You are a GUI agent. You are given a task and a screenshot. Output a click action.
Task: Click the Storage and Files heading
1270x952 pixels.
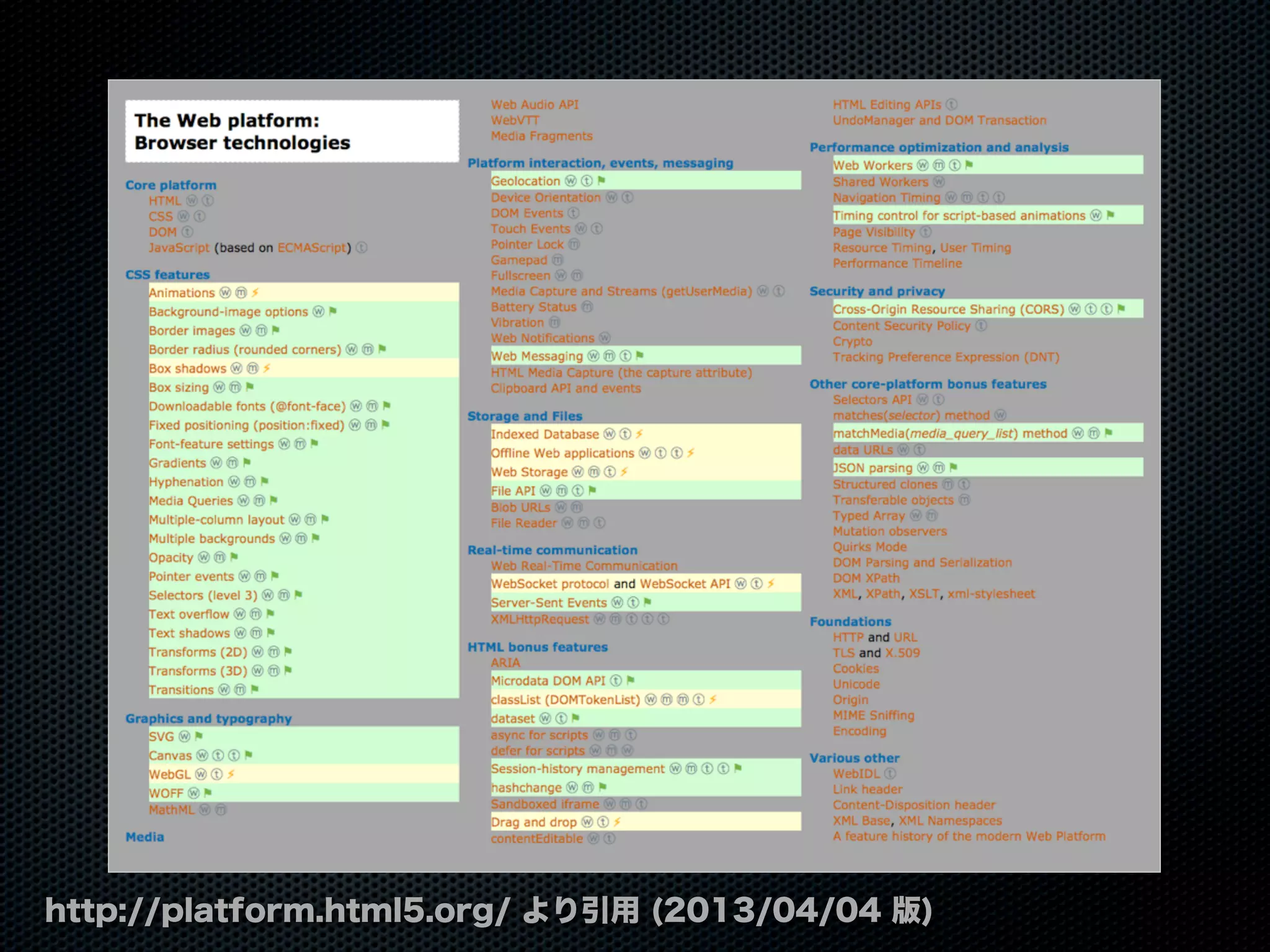click(x=525, y=416)
